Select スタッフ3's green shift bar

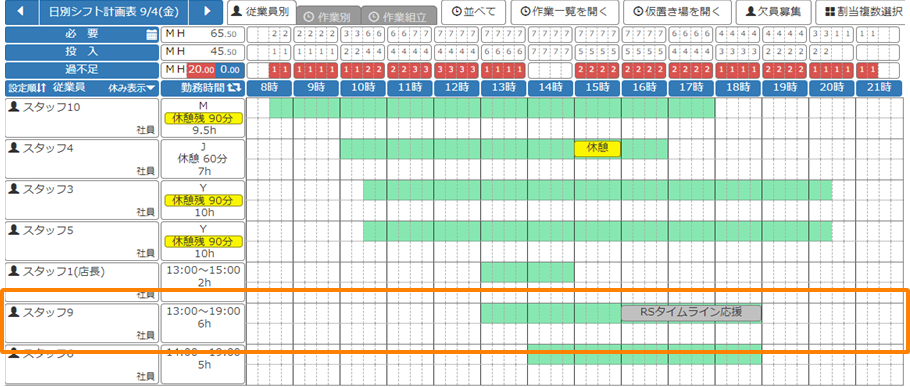598,190
